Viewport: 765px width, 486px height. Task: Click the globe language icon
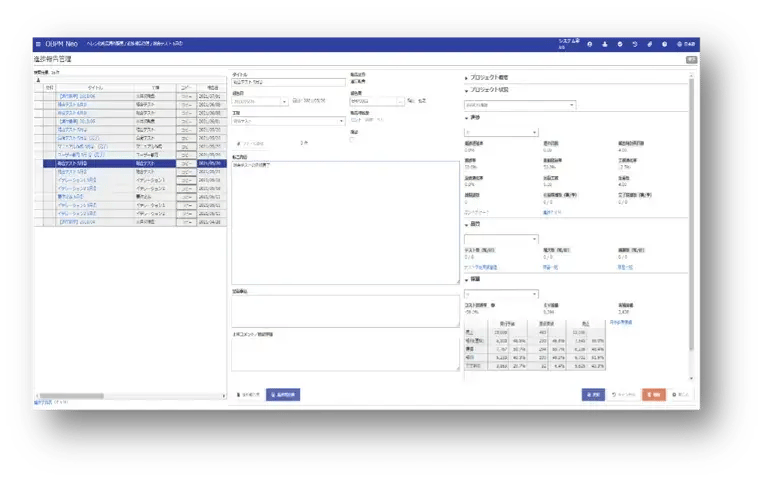[680, 44]
